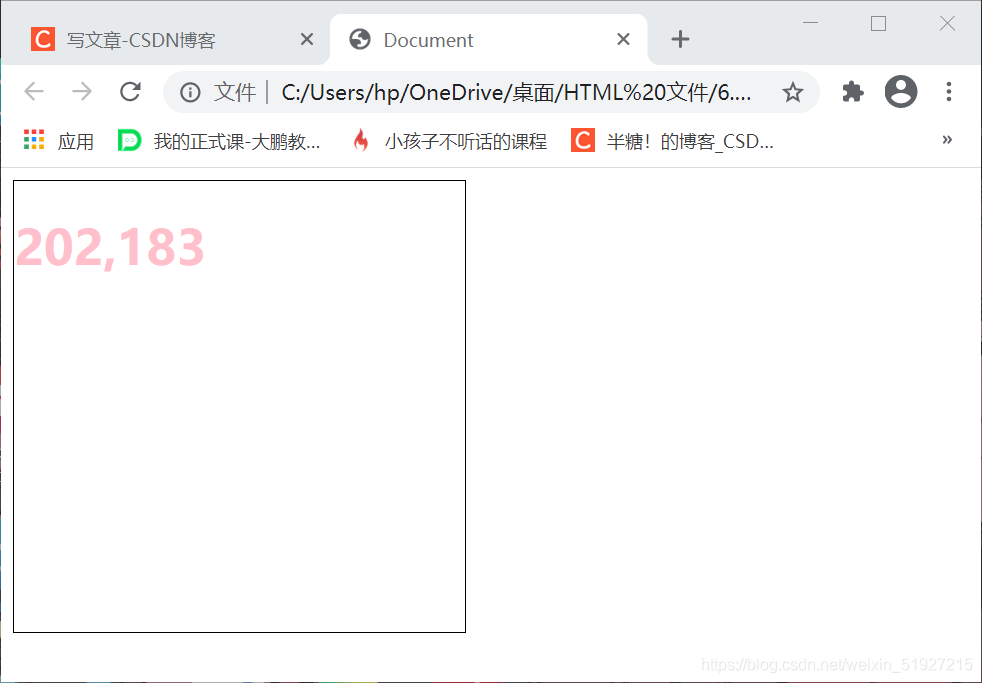982x683 pixels.
Task: Open the site information file icon
Action: pos(190,92)
